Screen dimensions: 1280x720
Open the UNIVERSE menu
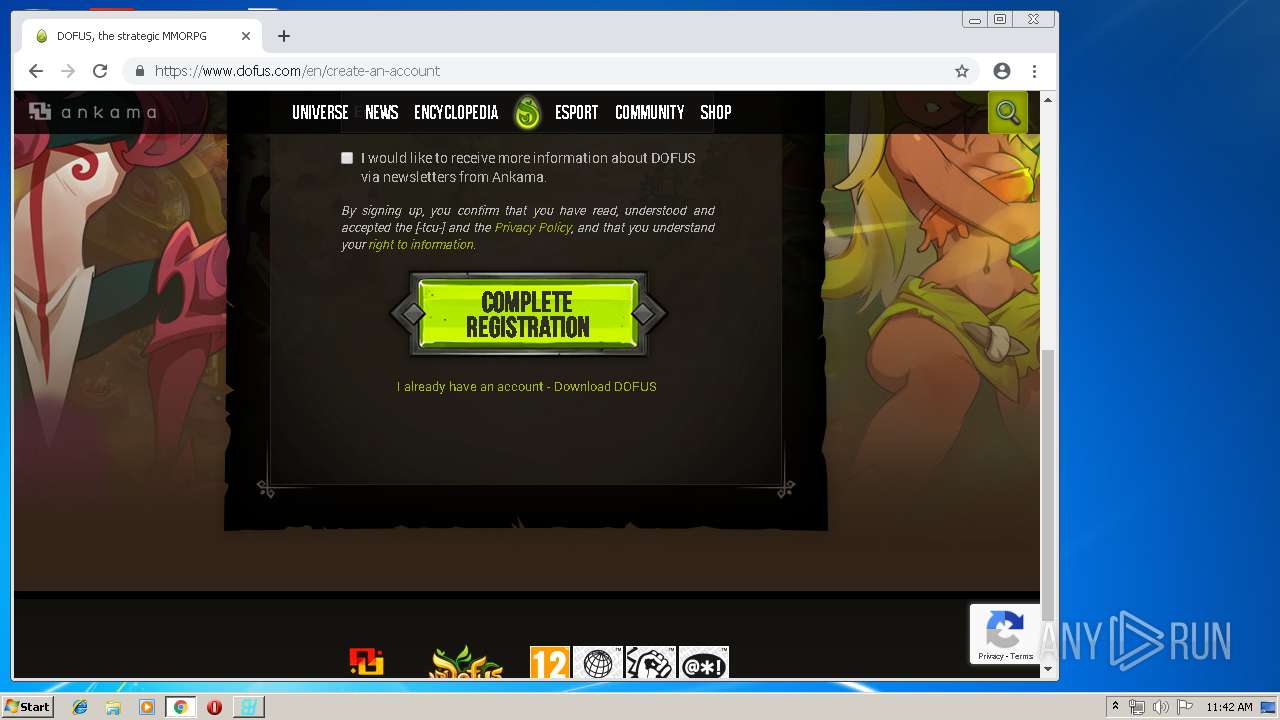(320, 112)
